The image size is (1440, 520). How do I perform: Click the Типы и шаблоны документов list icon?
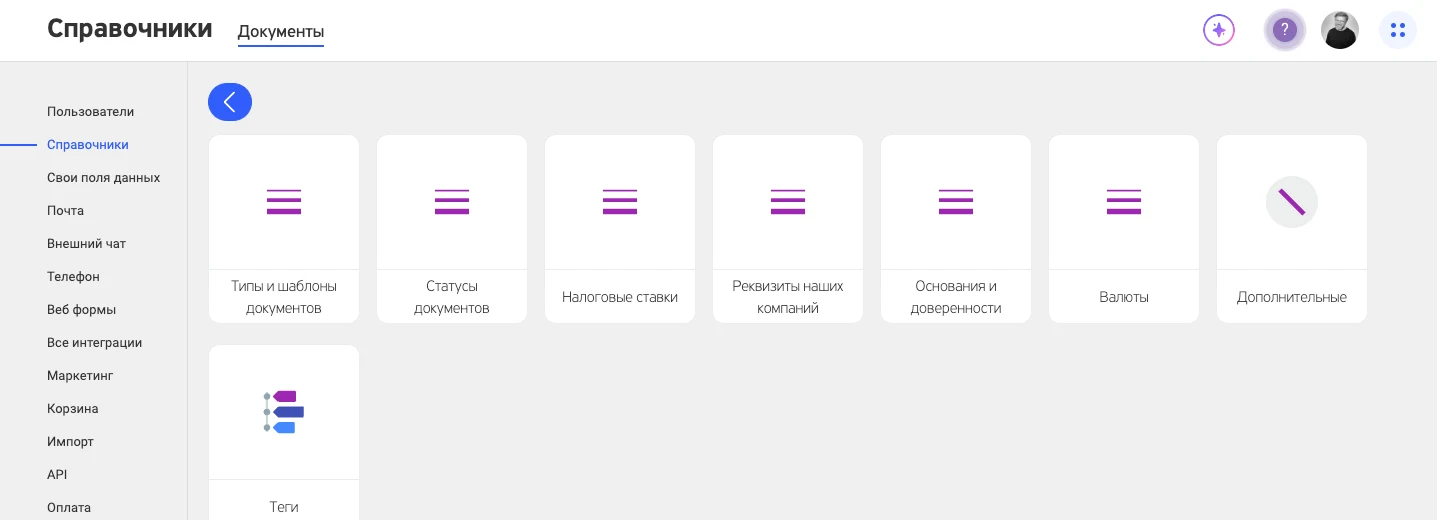[x=284, y=202]
